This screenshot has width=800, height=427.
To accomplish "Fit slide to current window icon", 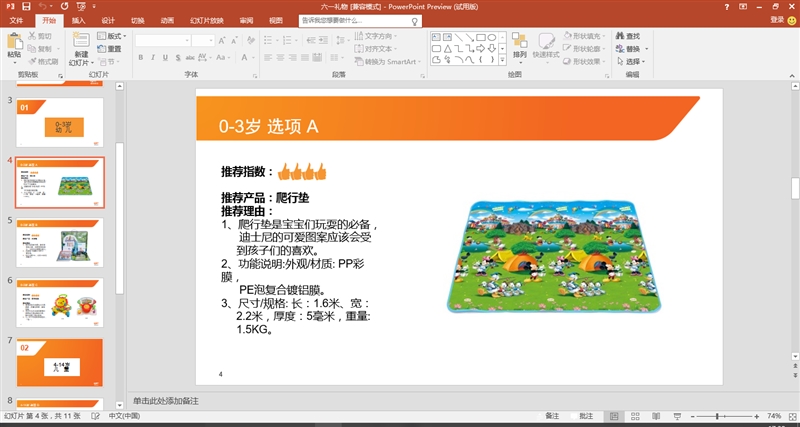I will click(x=792, y=416).
